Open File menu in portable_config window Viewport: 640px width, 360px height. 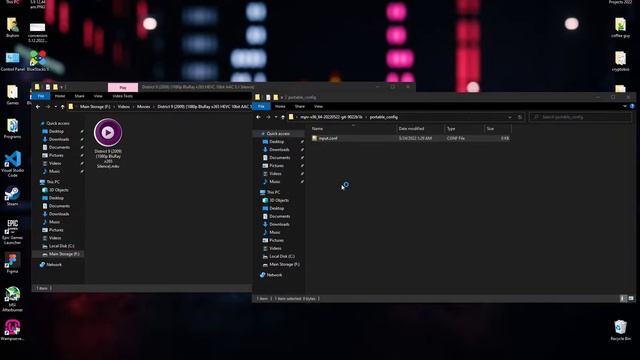click(x=261, y=106)
